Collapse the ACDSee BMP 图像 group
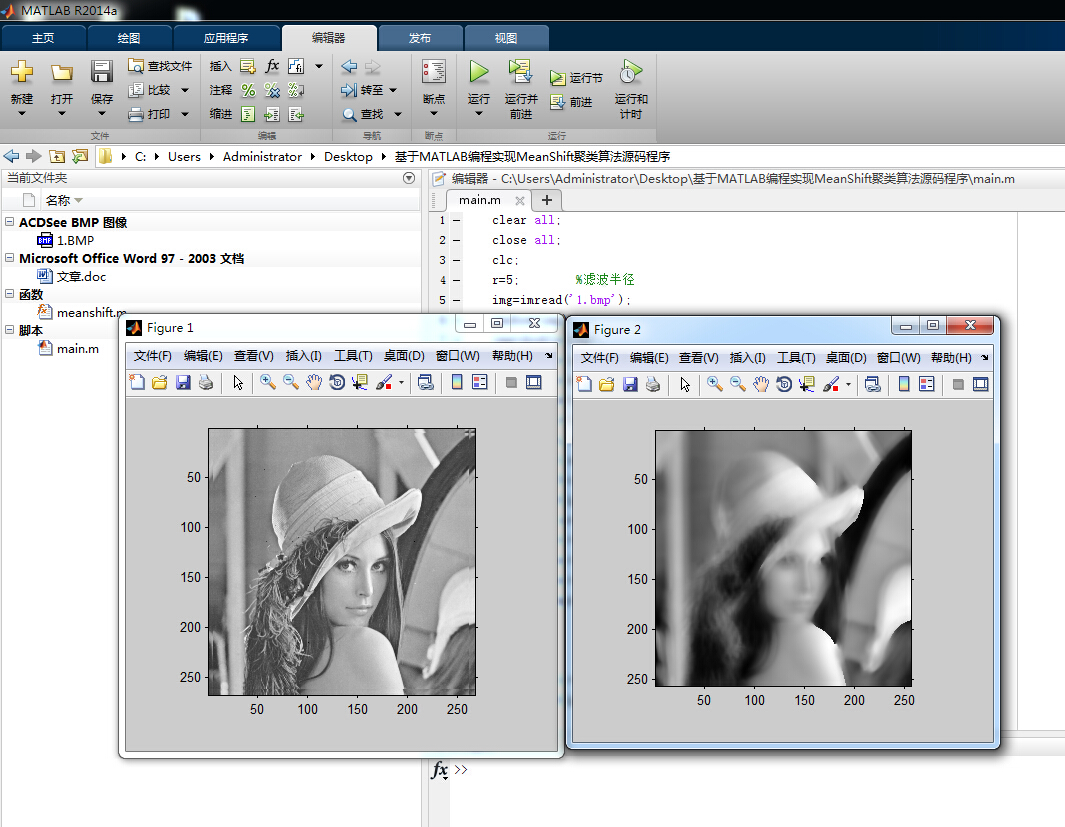The height and width of the screenshot is (827, 1065). click(x=10, y=221)
